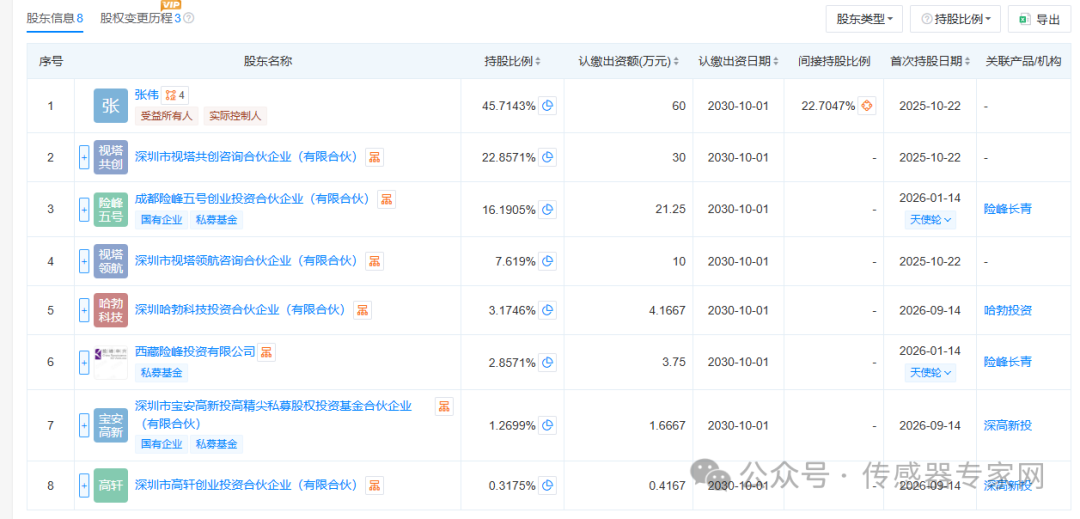Screen dimensions: 1080x519
Task: Expand row 2 视塔共创 shareholder details
Action: 84,158
